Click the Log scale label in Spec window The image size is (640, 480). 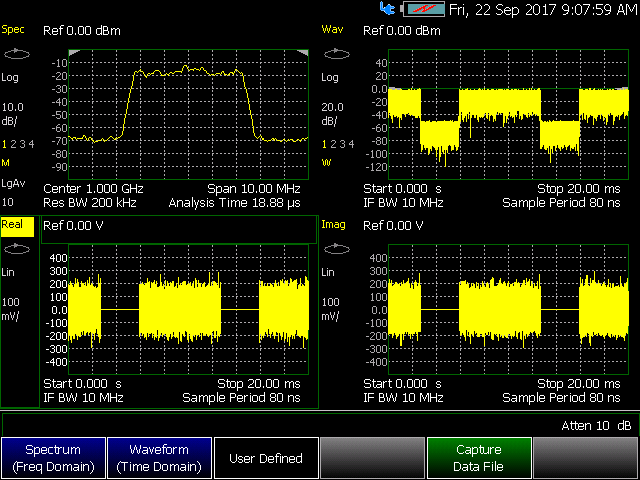pyautogui.click(x=10, y=78)
